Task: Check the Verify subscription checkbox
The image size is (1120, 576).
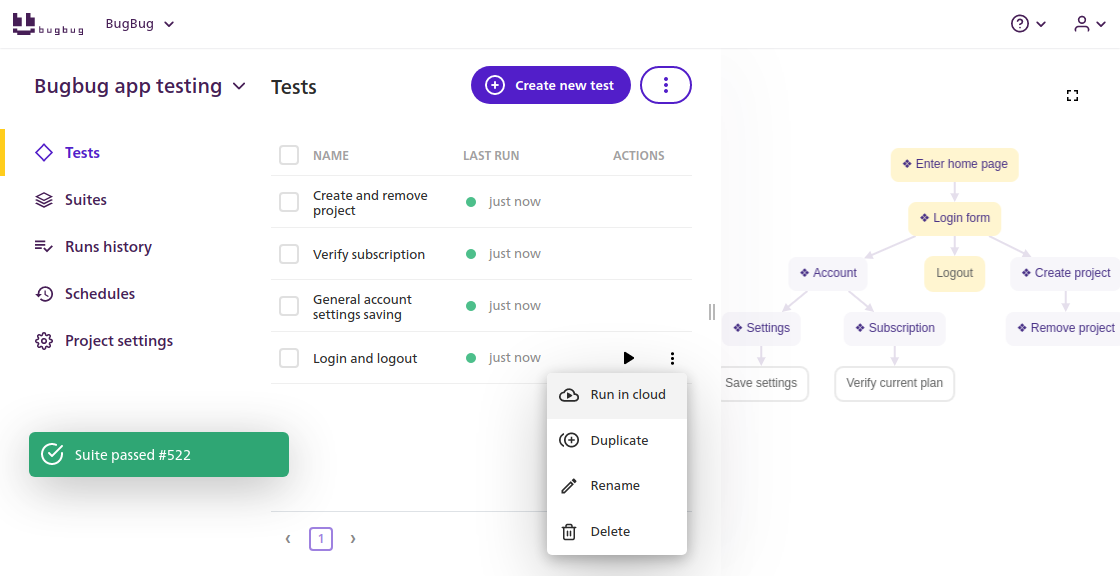Action: pyautogui.click(x=289, y=254)
